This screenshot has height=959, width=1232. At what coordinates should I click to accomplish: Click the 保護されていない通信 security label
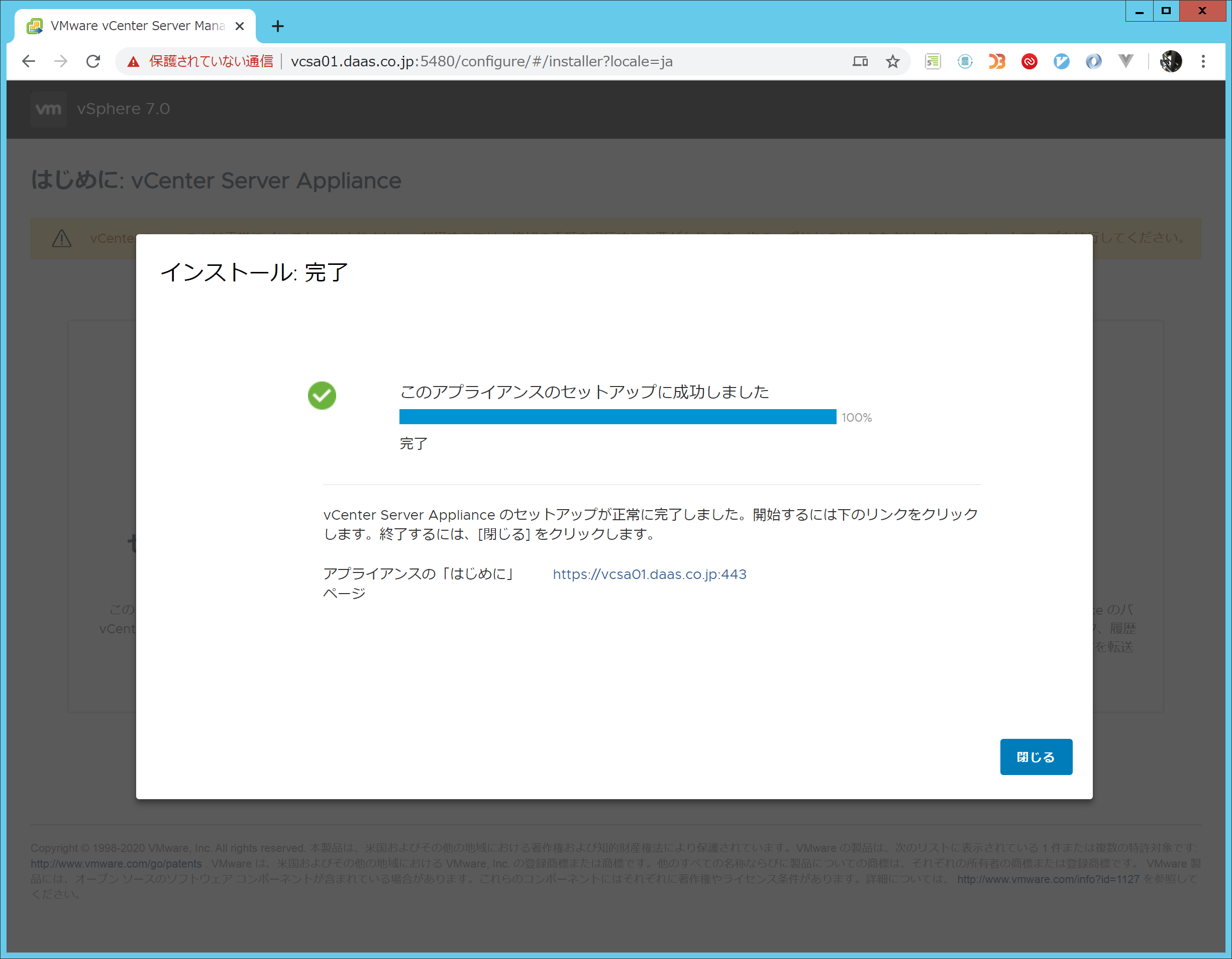pyautogui.click(x=211, y=61)
